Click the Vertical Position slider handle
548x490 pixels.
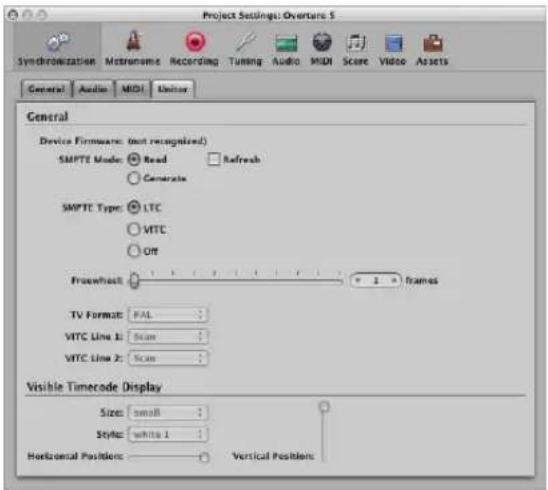(324, 407)
